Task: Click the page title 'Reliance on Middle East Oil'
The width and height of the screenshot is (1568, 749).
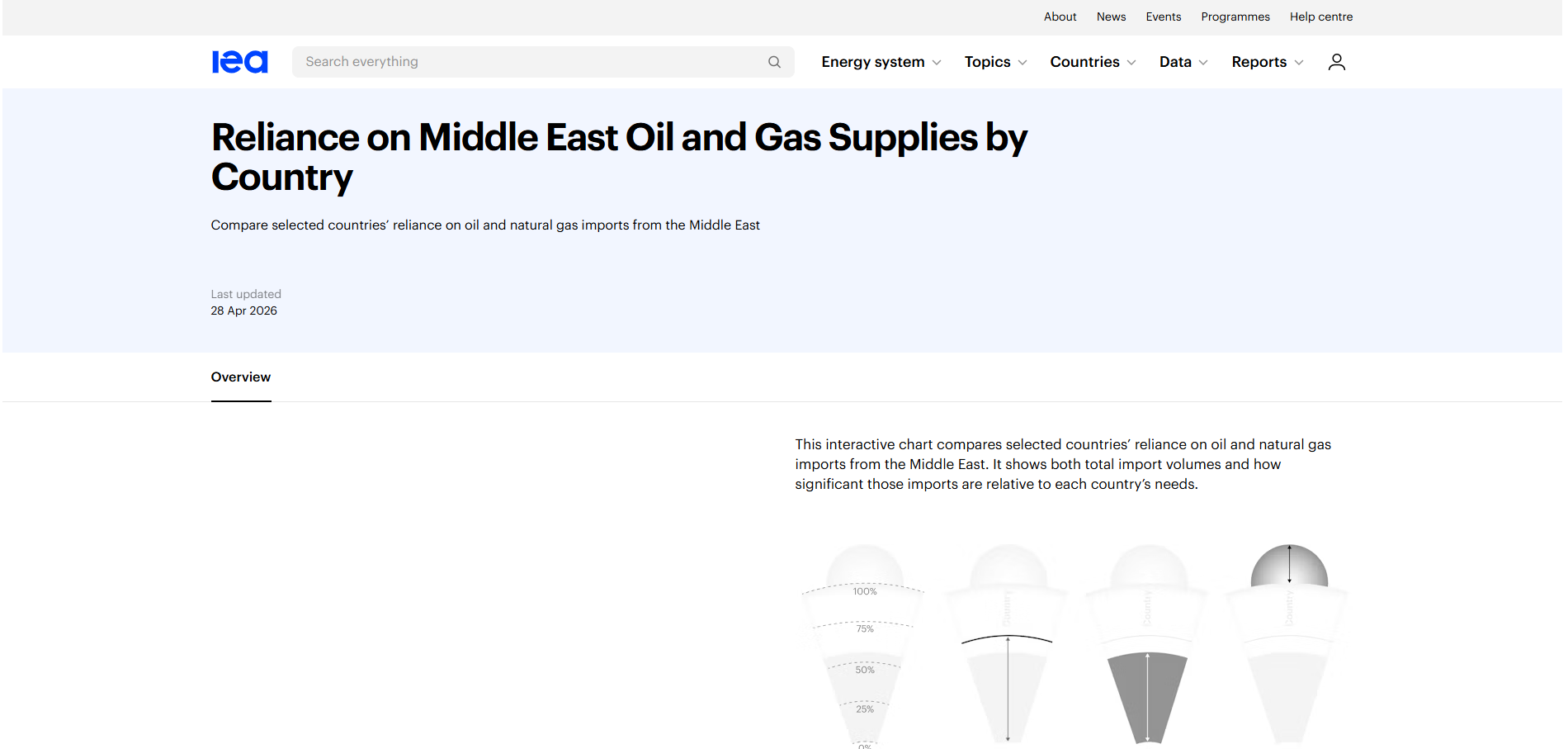Action: (x=619, y=157)
